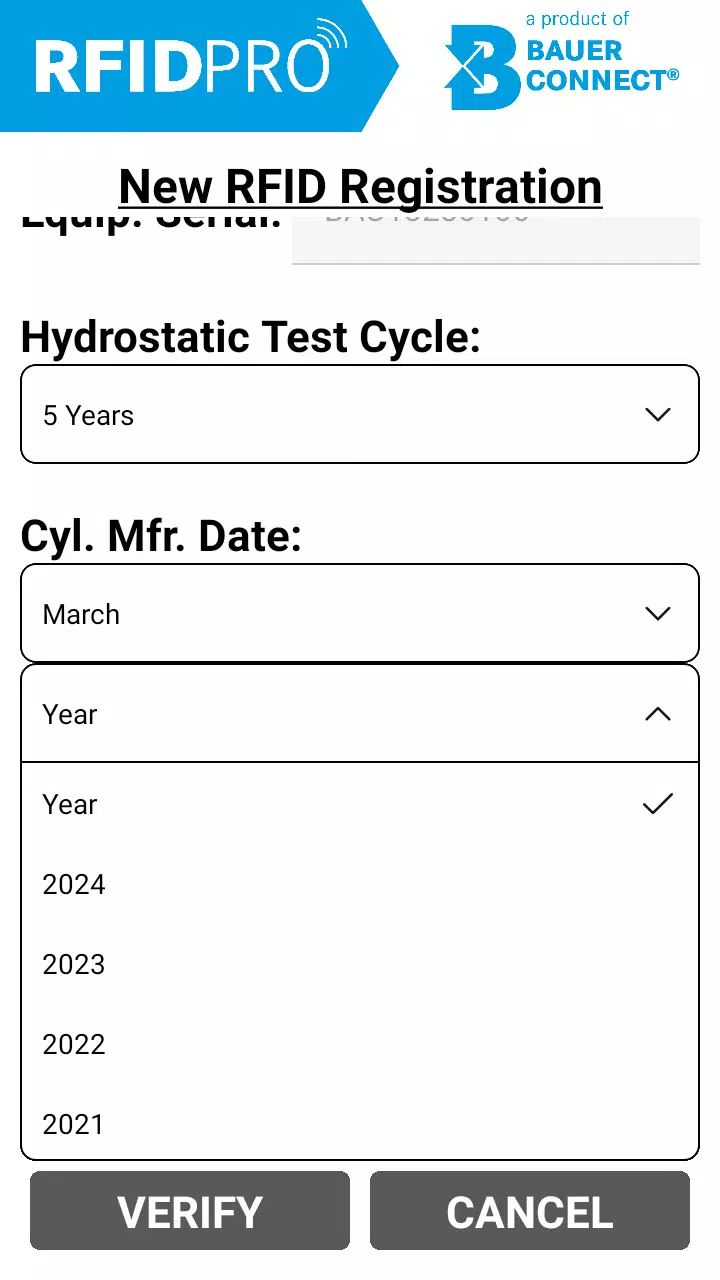Click the Bauer Connect brand text
Screen dimensions: 720x1280
(602, 64)
